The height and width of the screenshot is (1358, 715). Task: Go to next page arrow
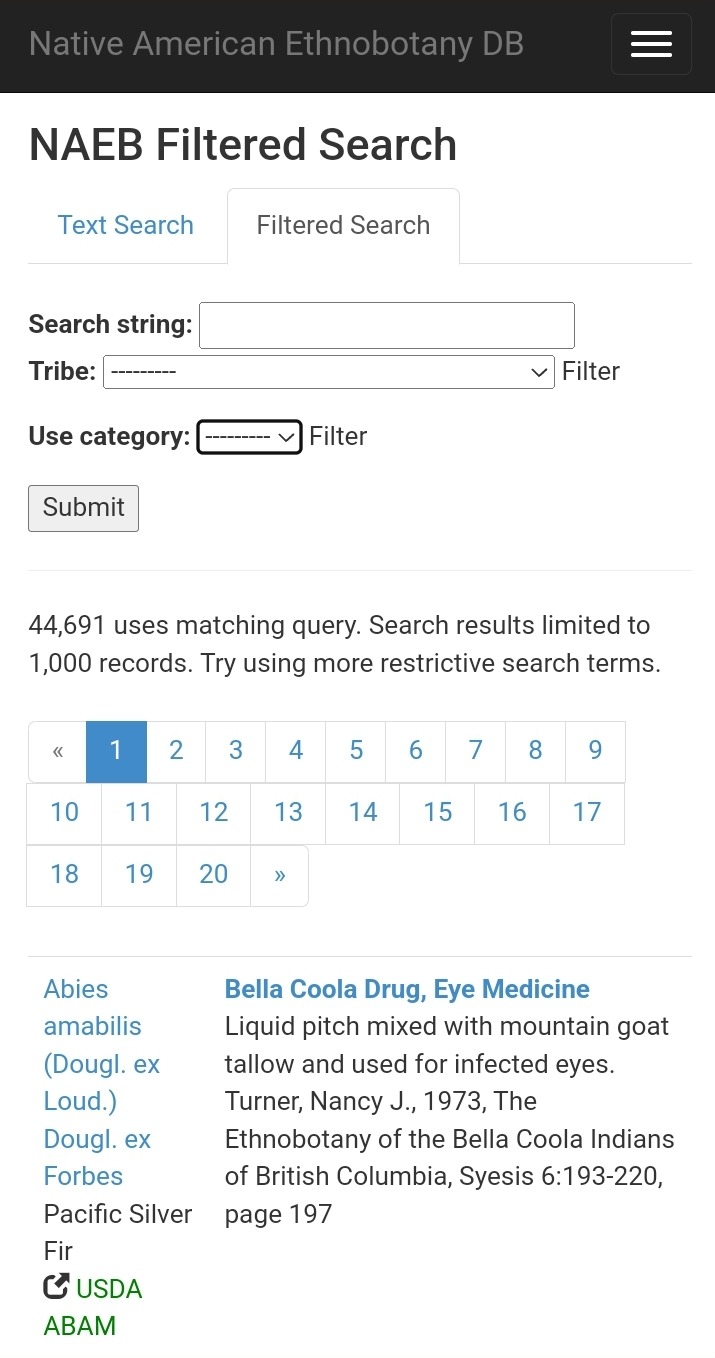[279, 875]
